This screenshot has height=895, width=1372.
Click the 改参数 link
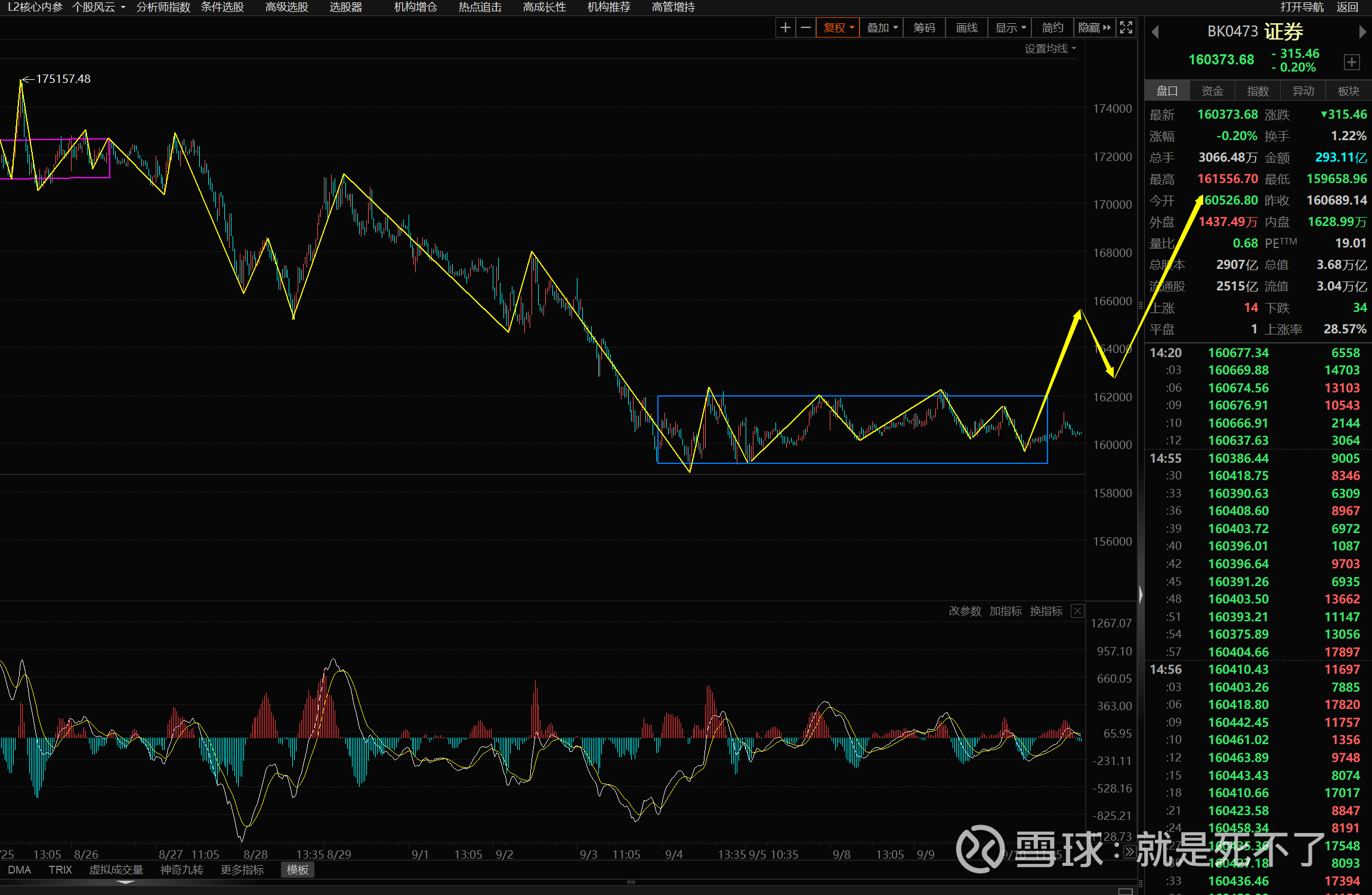click(x=965, y=611)
